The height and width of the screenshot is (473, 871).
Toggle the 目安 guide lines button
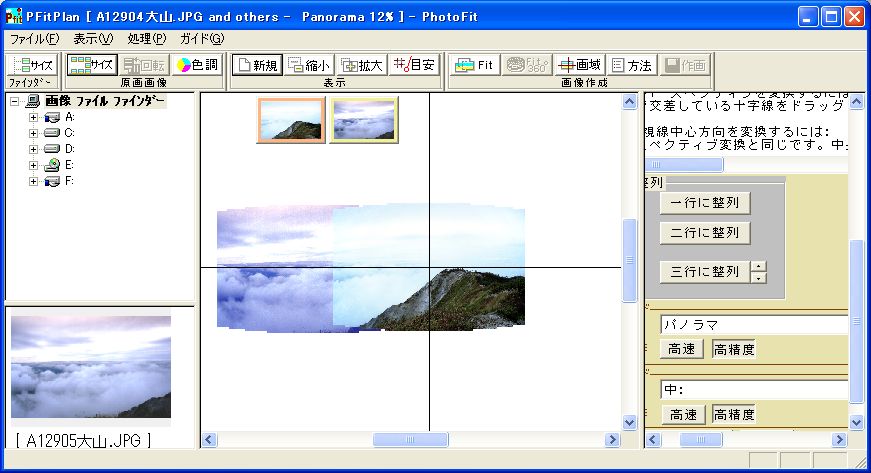click(x=414, y=65)
